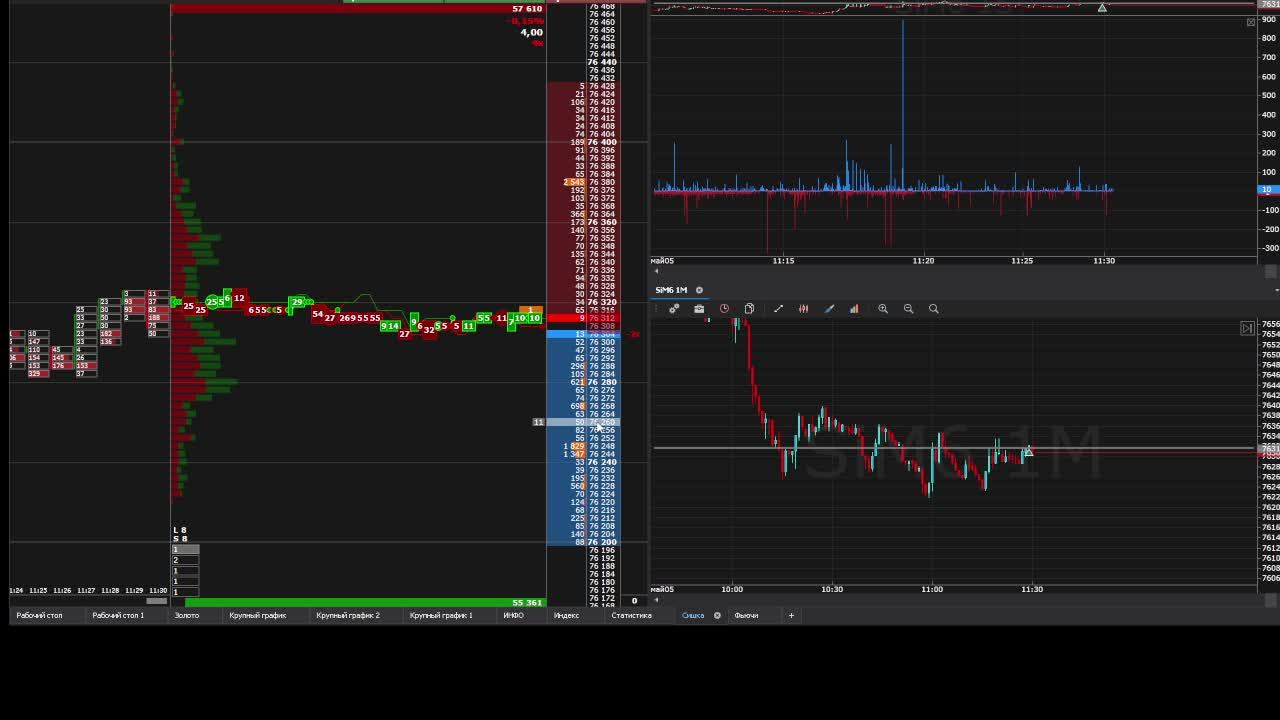Click price level 76 360 in order book
The height and width of the screenshot is (720, 1280).
point(603,222)
